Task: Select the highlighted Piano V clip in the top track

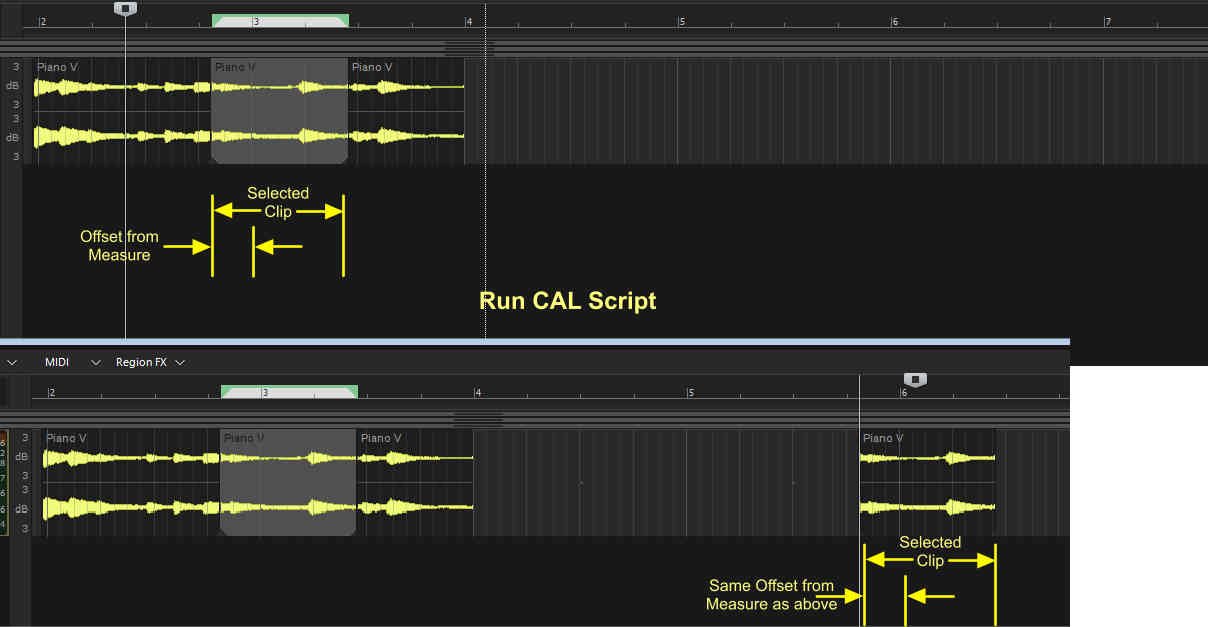Action: tap(280, 110)
